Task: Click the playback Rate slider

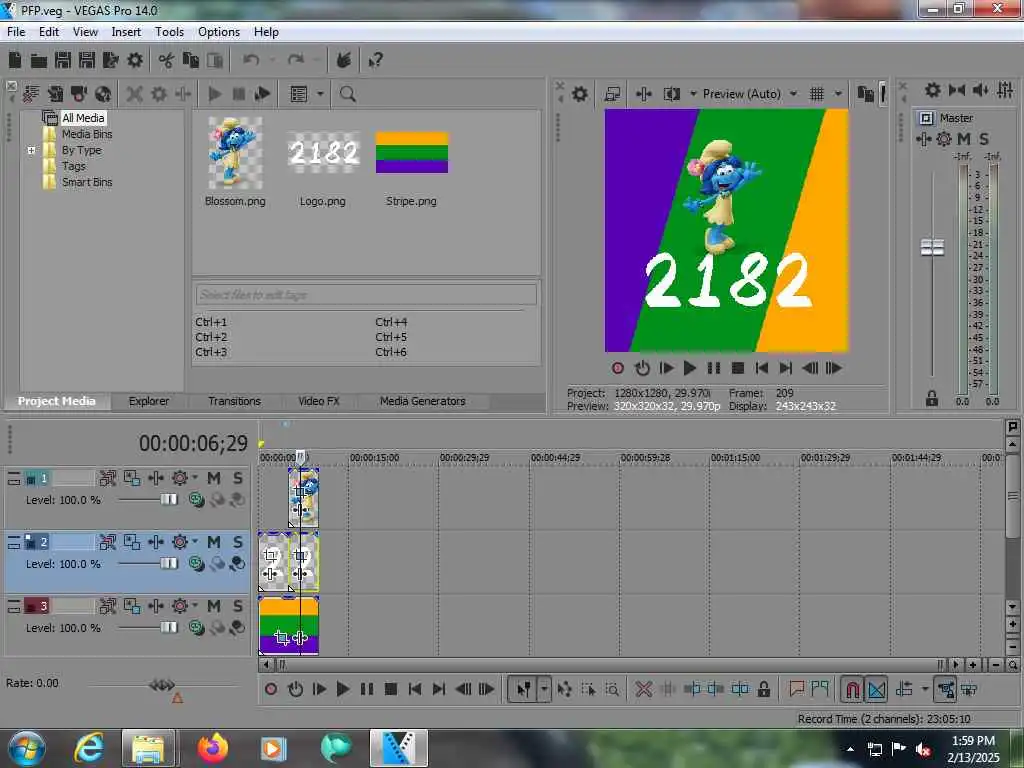Action: click(x=162, y=685)
